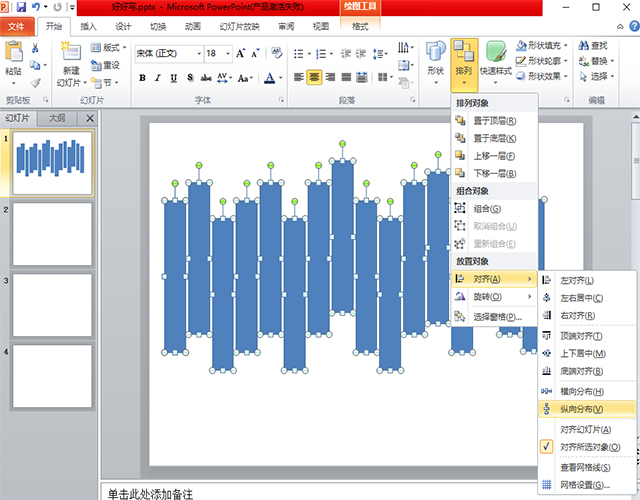Switch to the Insert (插入) ribbon tab

click(x=88, y=27)
